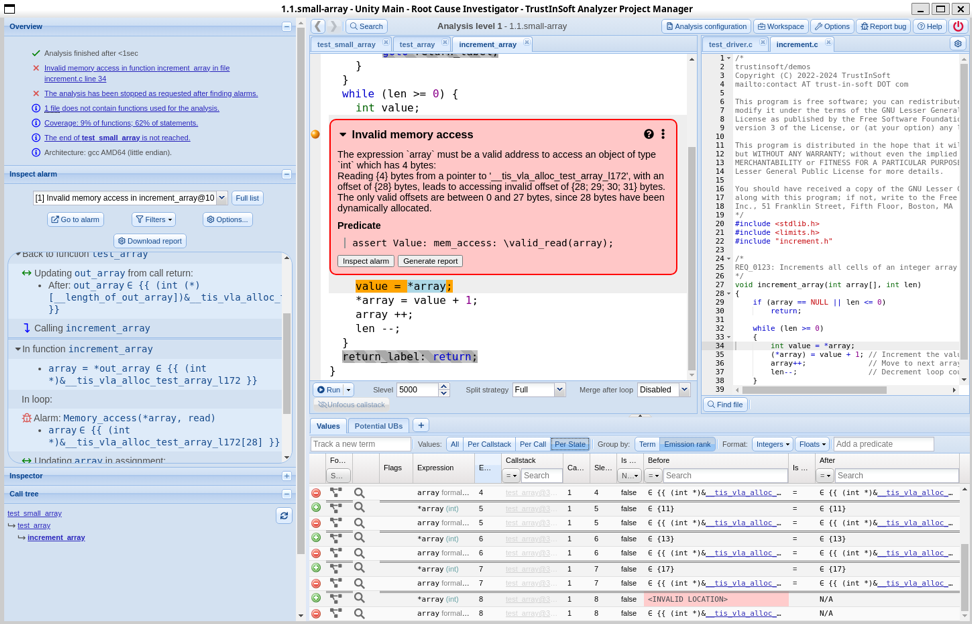Select All values mode
The image size is (972, 624).
tap(454, 444)
